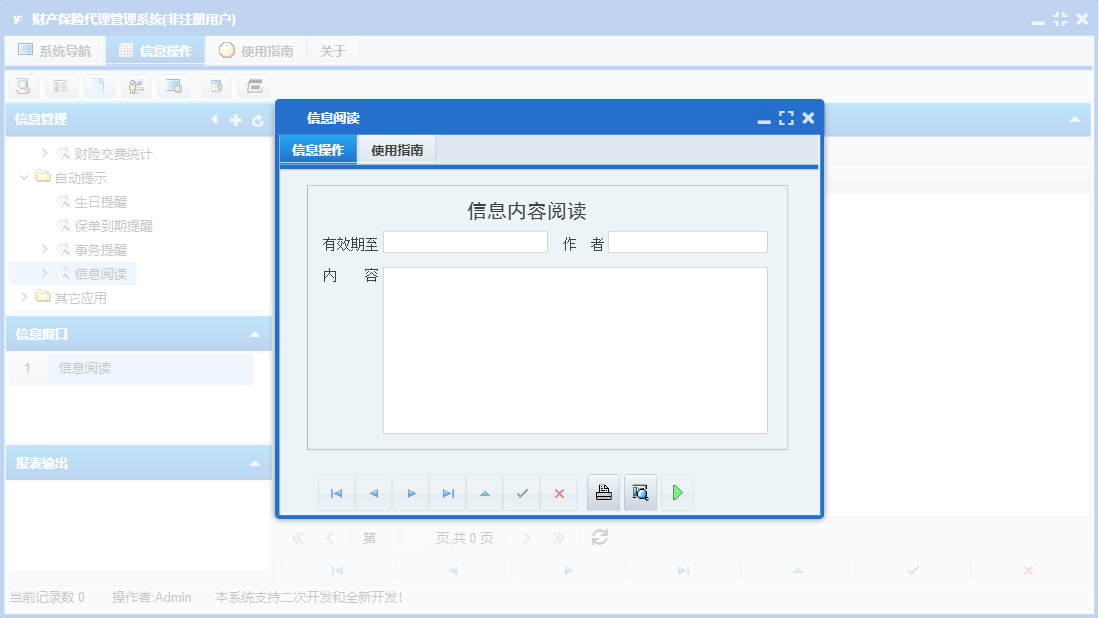This screenshot has width=1099, height=618.
Task: Click next record navigation arrow
Action: [x=410, y=492]
